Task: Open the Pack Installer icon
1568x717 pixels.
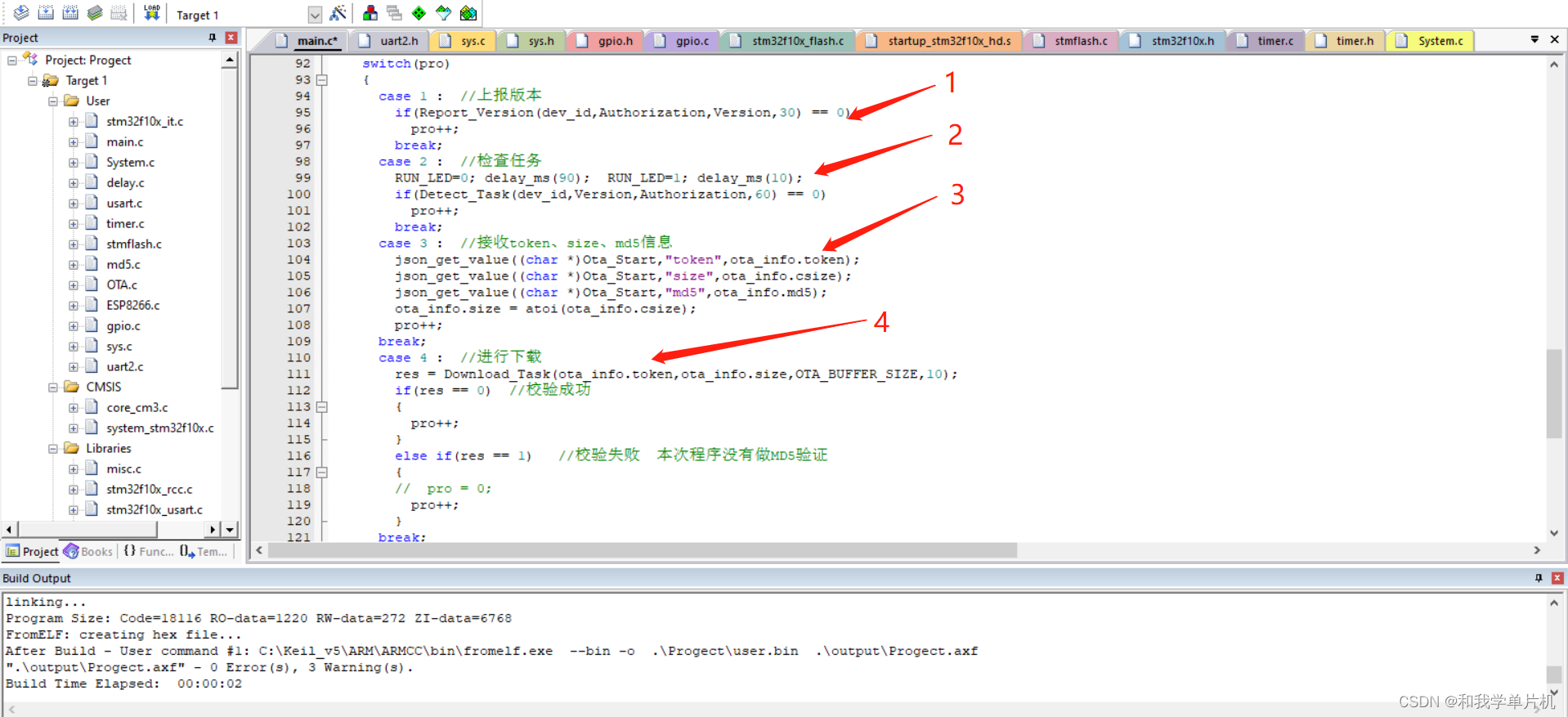Action: [468, 13]
